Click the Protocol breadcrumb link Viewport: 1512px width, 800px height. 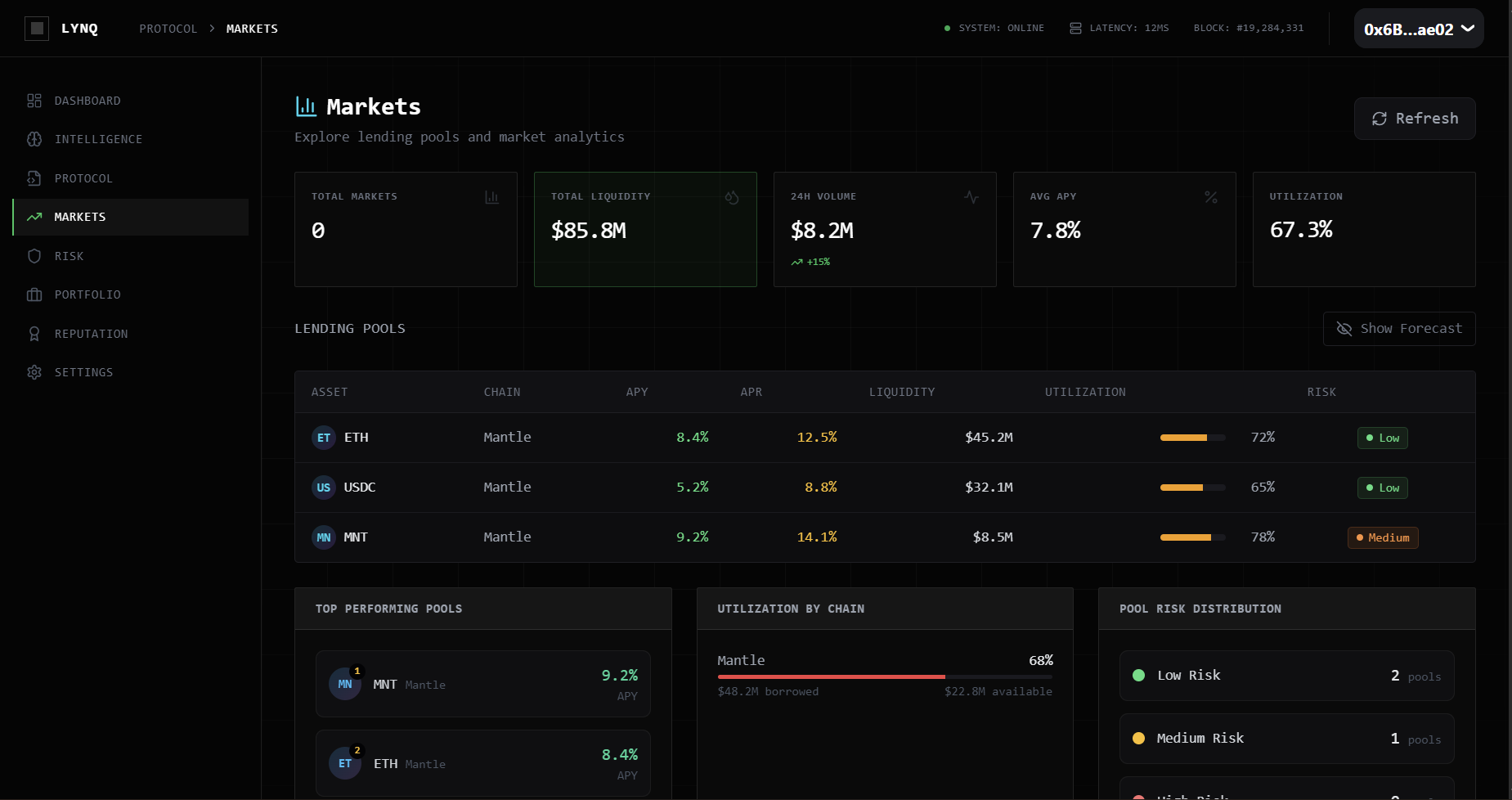pyautogui.click(x=168, y=29)
